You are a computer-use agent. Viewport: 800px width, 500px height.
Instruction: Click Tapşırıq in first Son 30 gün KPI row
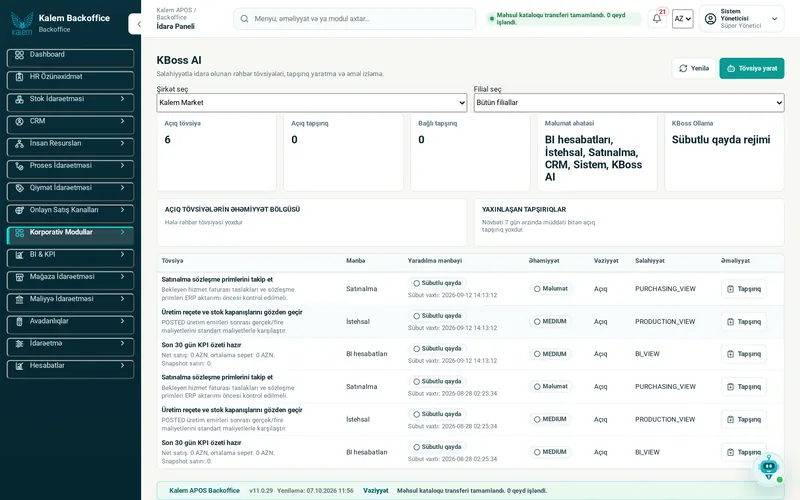[744, 354]
